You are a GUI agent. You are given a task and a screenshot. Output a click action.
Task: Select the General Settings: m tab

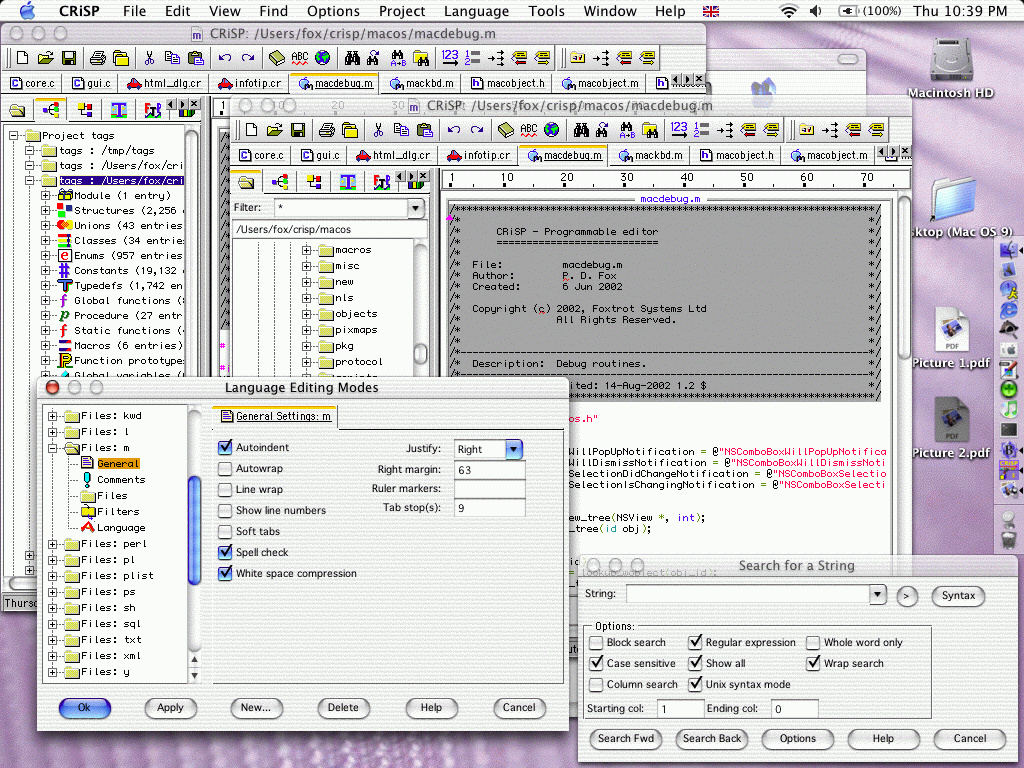276,416
